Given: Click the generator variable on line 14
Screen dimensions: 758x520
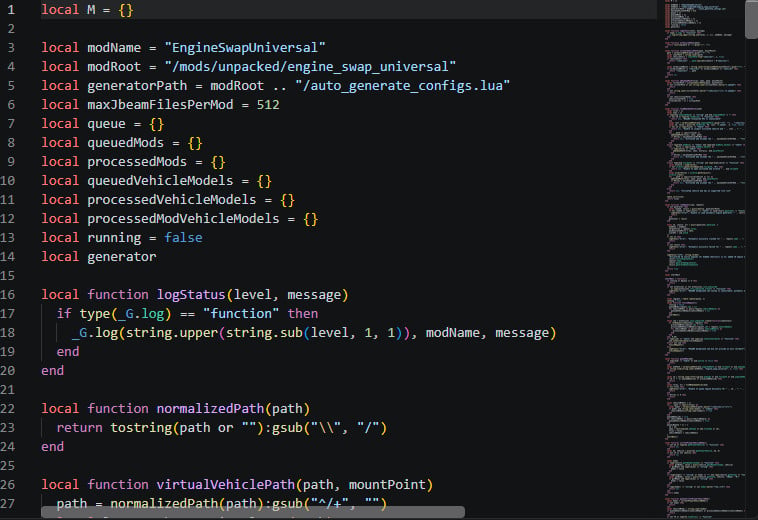Looking at the screenshot, I should tap(122, 257).
